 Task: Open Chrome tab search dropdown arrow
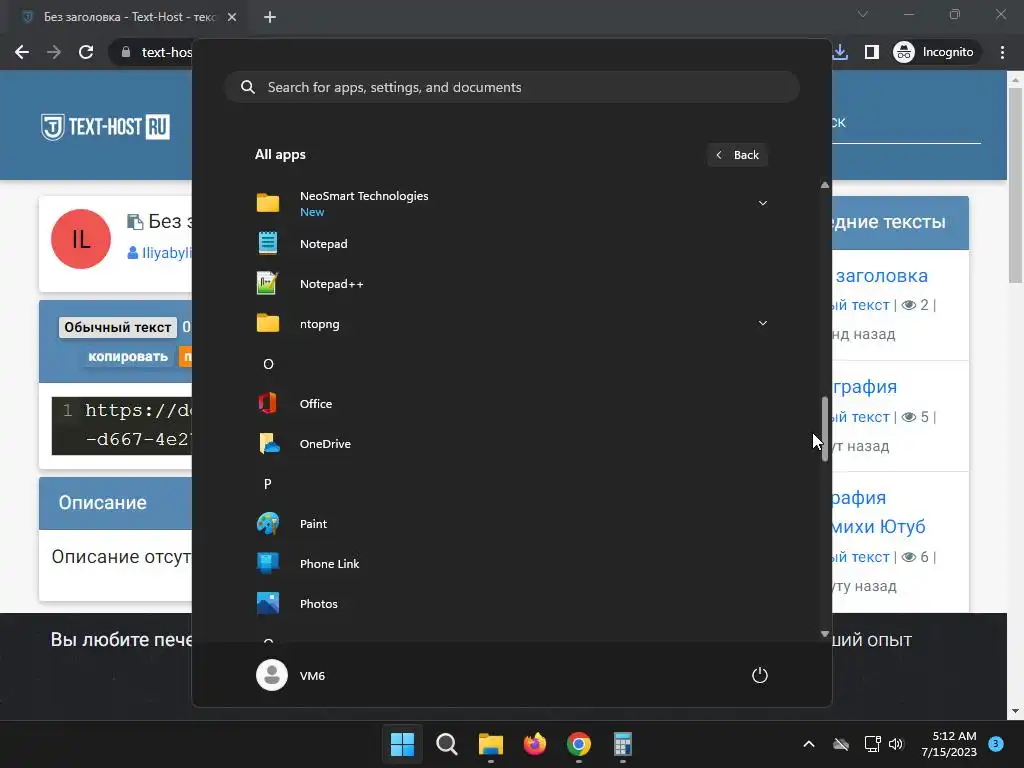coord(863,14)
